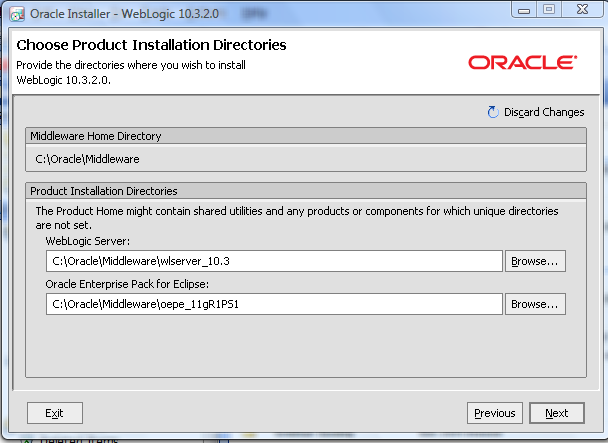The height and width of the screenshot is (443, 608).
Task: Click the Oracle logo
Action: (x=522, y=62)
